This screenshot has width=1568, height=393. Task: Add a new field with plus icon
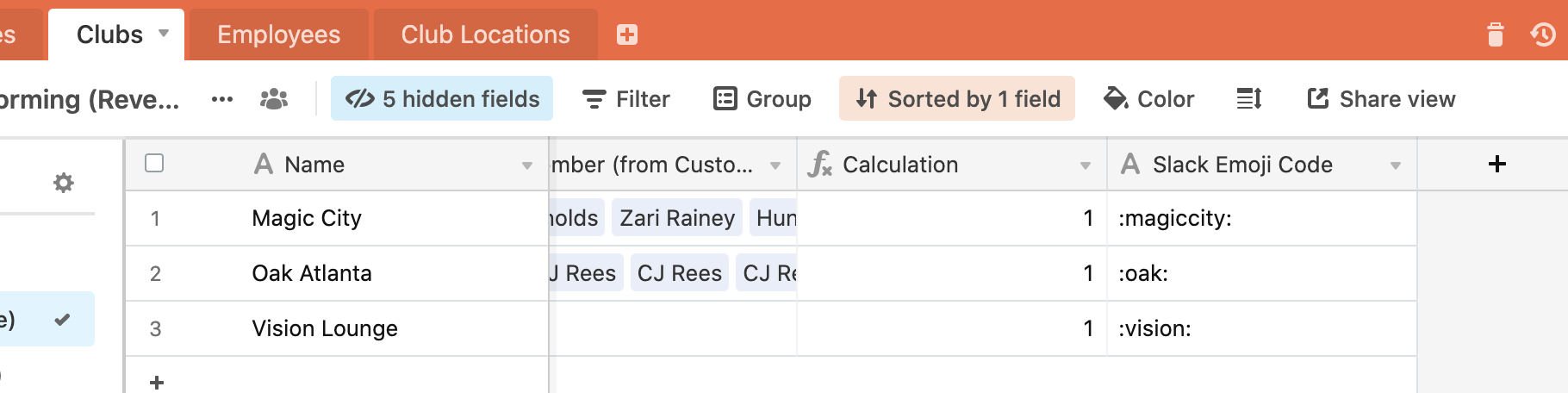pos(1497,164)
